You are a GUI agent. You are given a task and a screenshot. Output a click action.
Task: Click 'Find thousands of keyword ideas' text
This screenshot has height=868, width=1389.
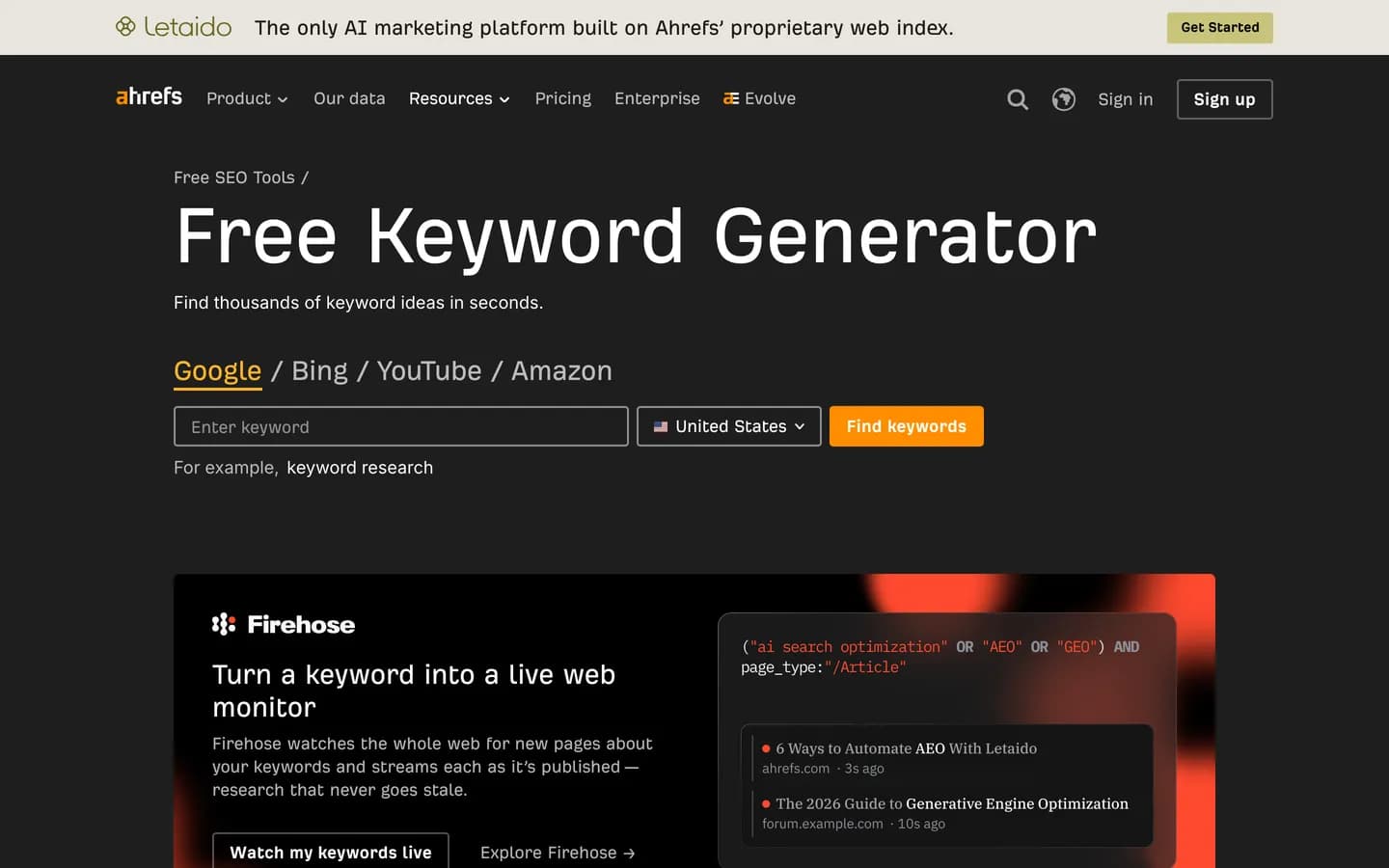[358, 303]
